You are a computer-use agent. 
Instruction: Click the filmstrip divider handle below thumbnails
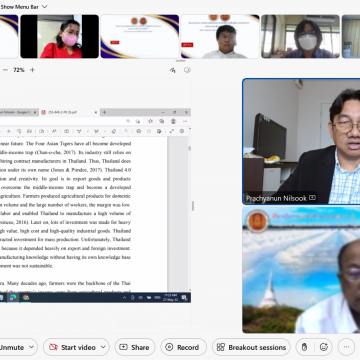(x=180, y=61)
